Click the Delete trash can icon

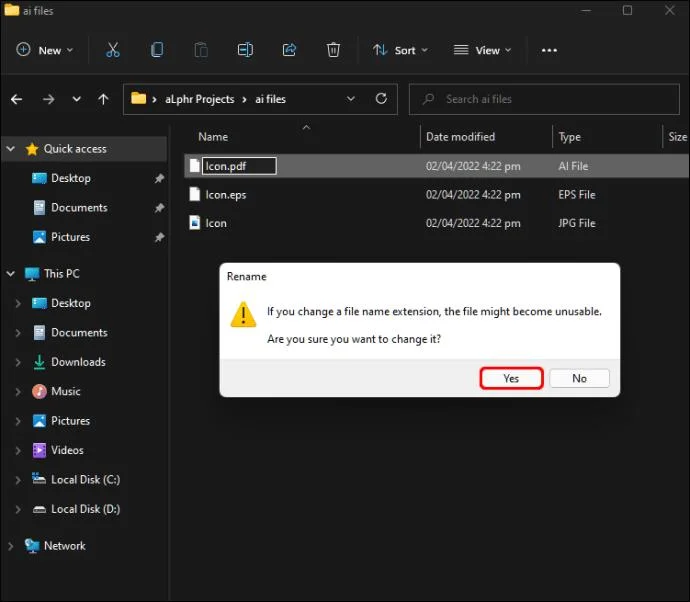[333, 50]
